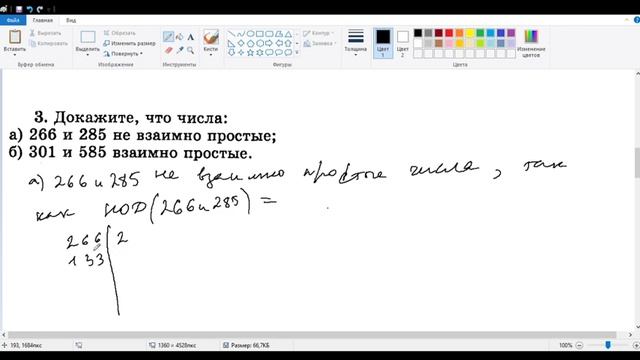Undo using the quick access arrow
This screenshot has height=360, width=640.
[x=29, y=9]
